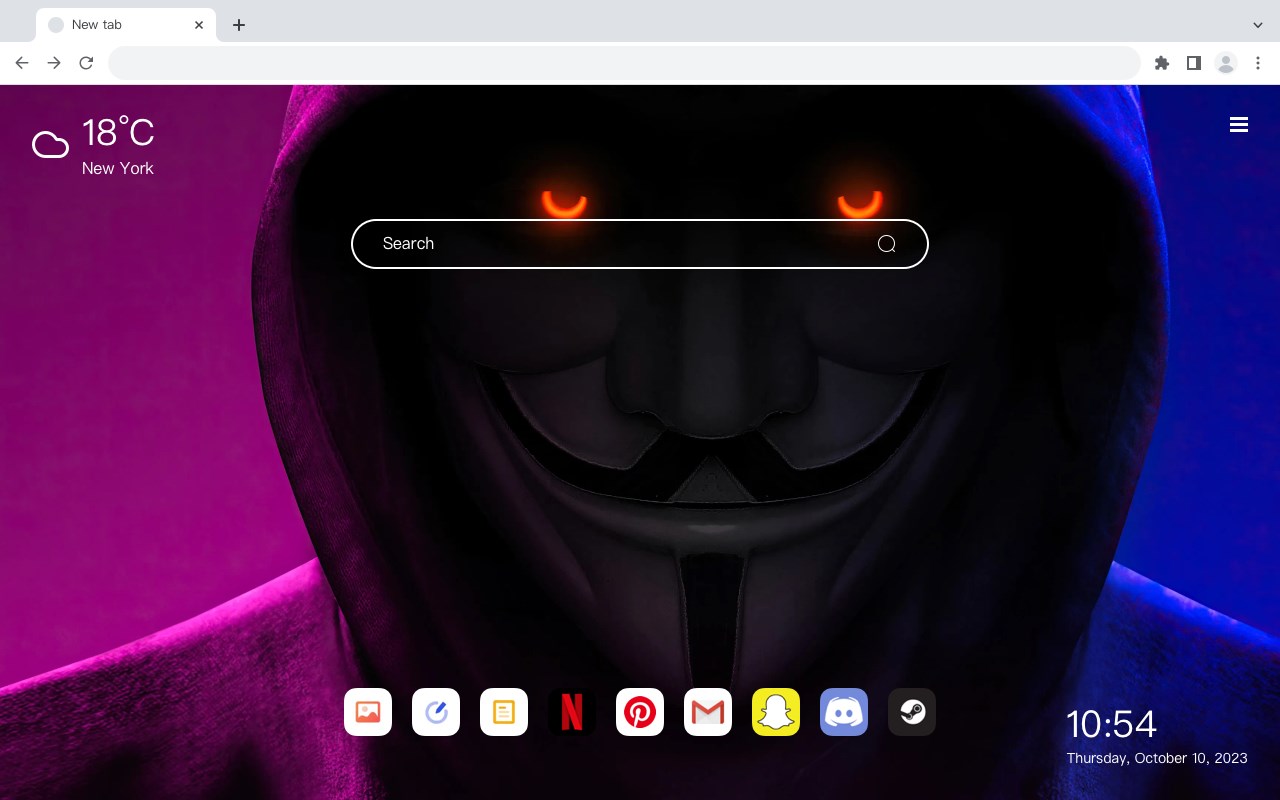
Task: Click the cloud weather icon
Action: pyautogui.click(x=50, y=145)
